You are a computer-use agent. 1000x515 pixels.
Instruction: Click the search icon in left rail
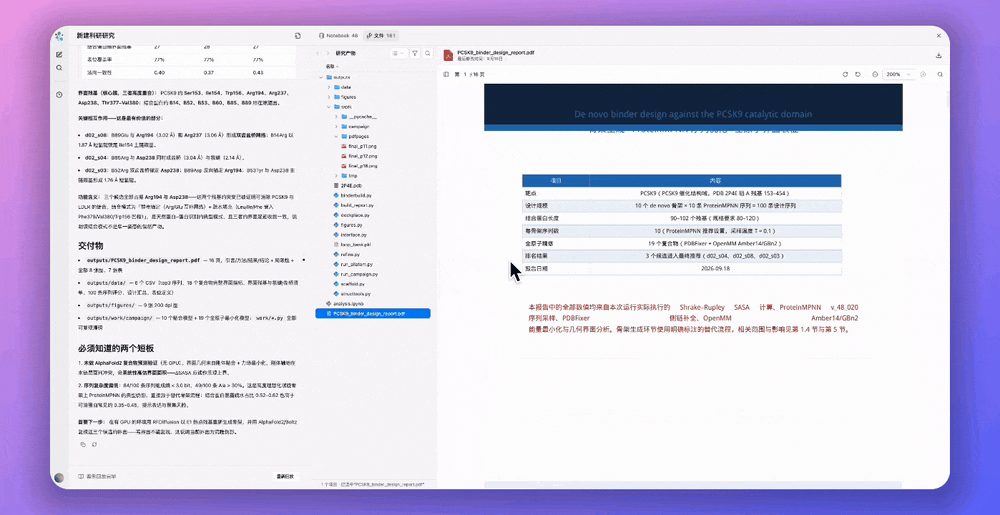tap(59, 68)
